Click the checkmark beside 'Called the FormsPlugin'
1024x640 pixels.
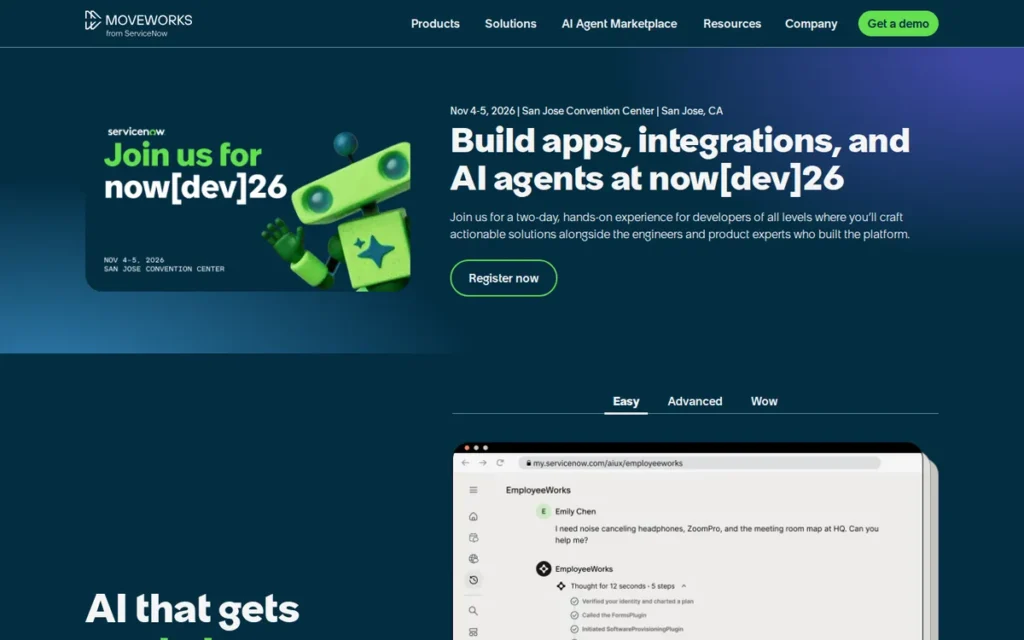574,615
